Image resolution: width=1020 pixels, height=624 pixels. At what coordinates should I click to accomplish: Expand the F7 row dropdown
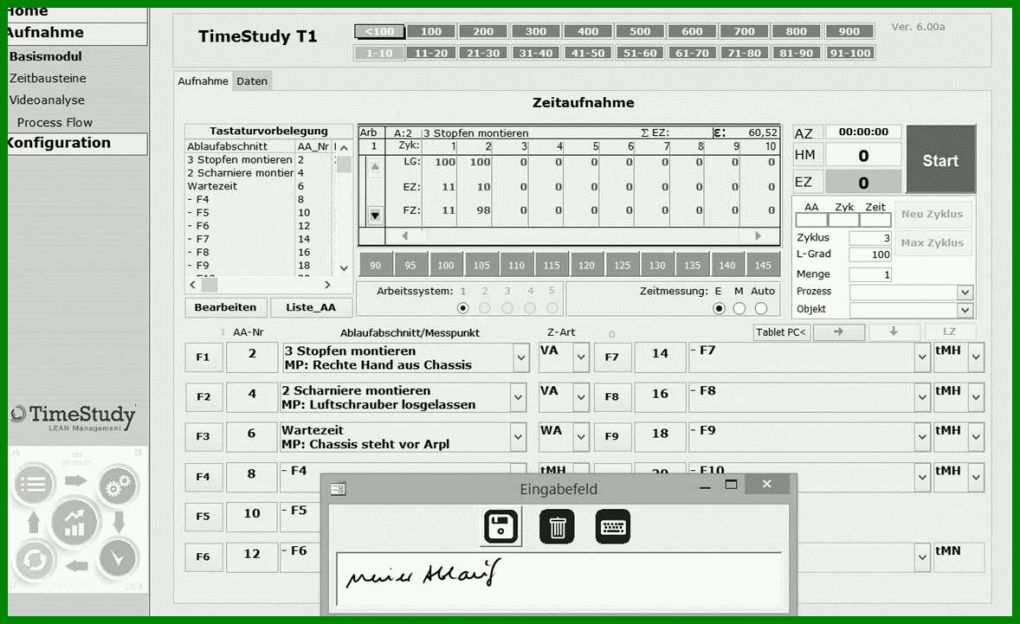[922, 357]
